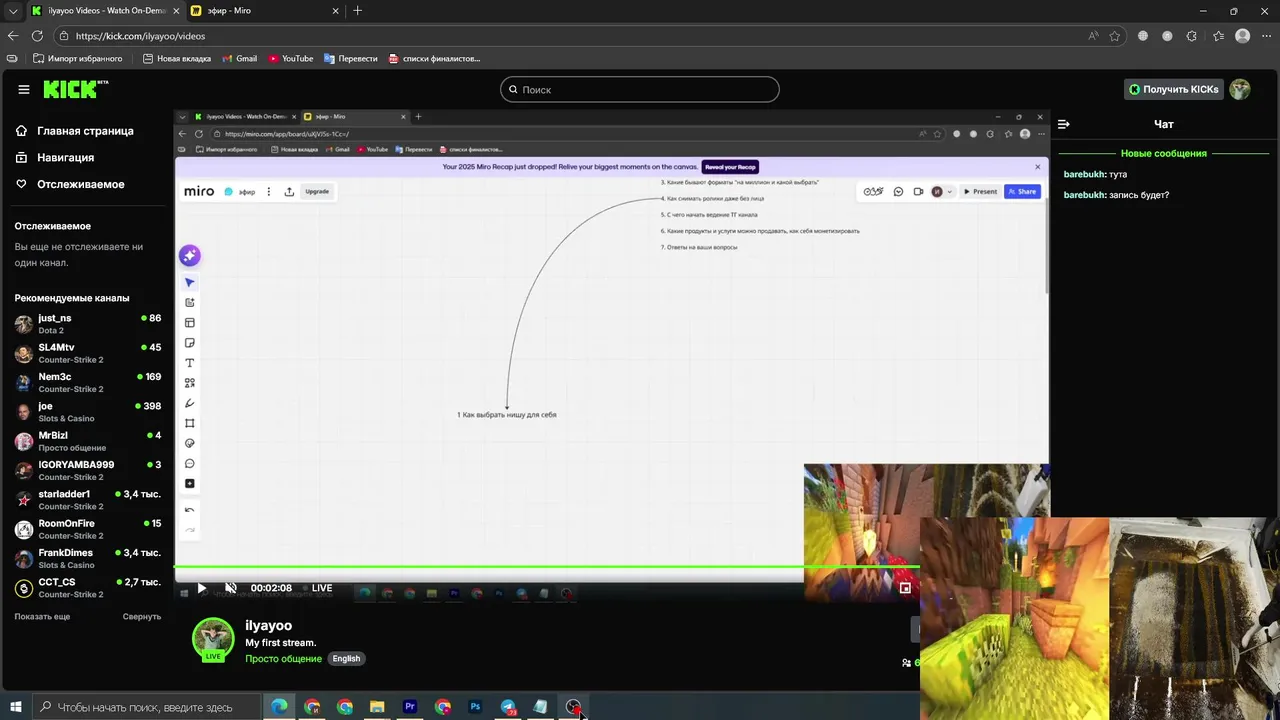Open recommended channel MrBizi
Screen dimensions: 1280x720
pyautogui.click(x=88, y=442)
